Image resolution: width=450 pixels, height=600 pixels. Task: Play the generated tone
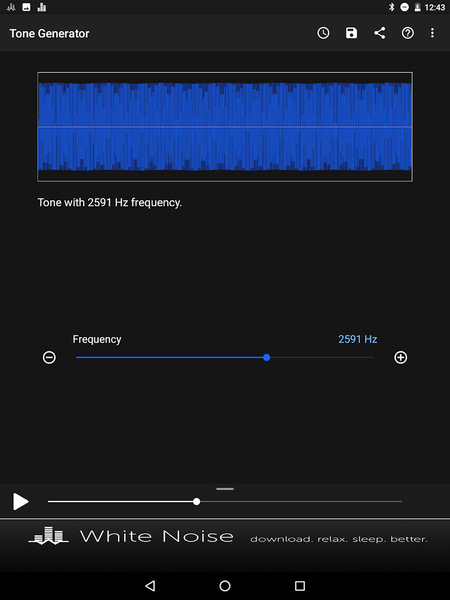pos(21,501)
